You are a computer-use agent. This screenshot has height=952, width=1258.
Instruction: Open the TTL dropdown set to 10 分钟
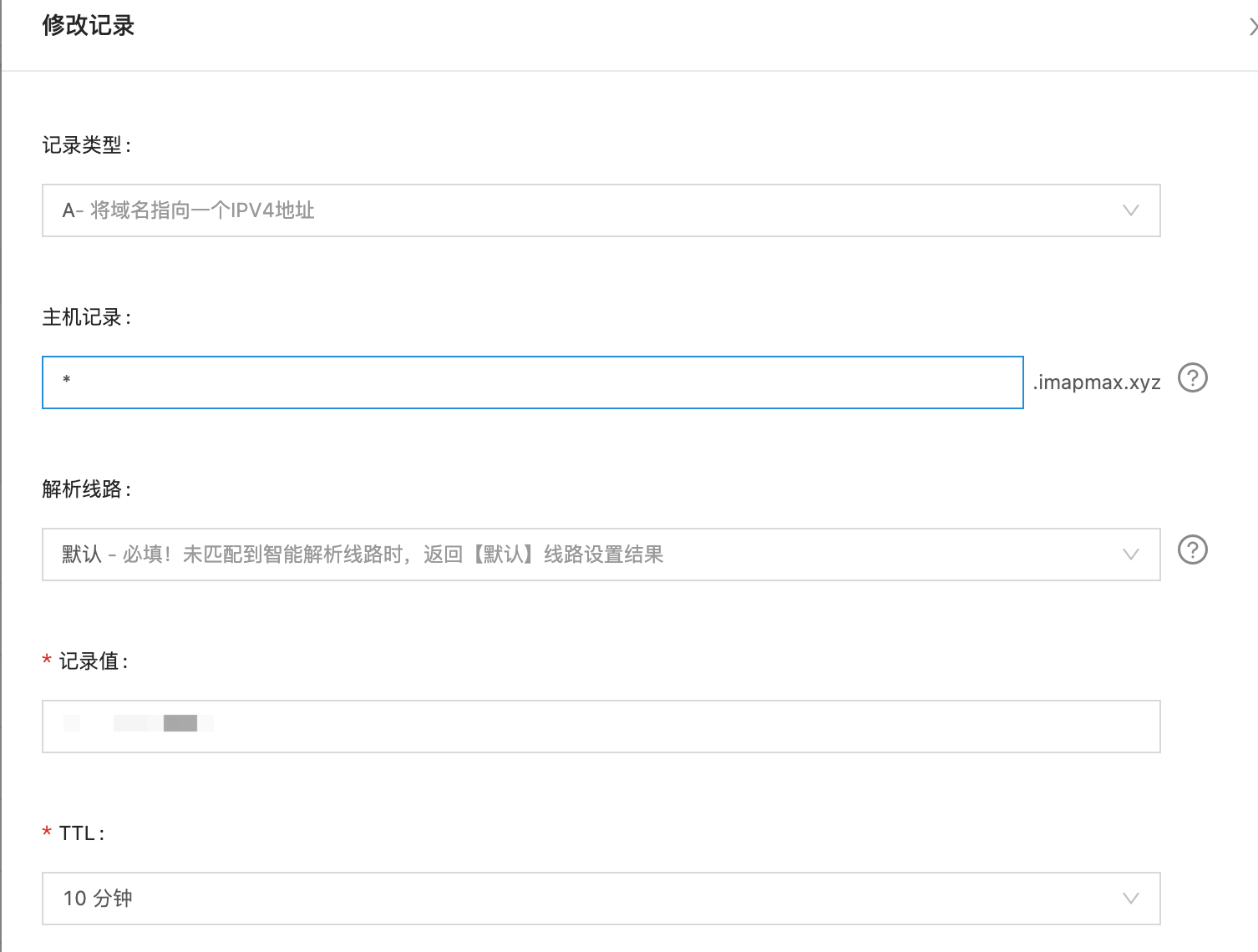(x=585, y=899)
